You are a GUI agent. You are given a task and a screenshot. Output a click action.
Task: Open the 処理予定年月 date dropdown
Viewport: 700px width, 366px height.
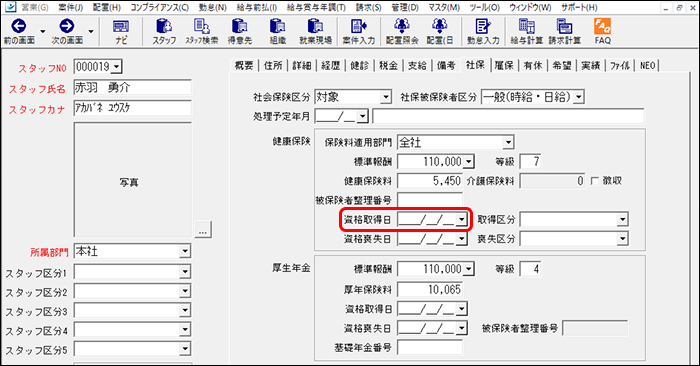tap(363, 116)
